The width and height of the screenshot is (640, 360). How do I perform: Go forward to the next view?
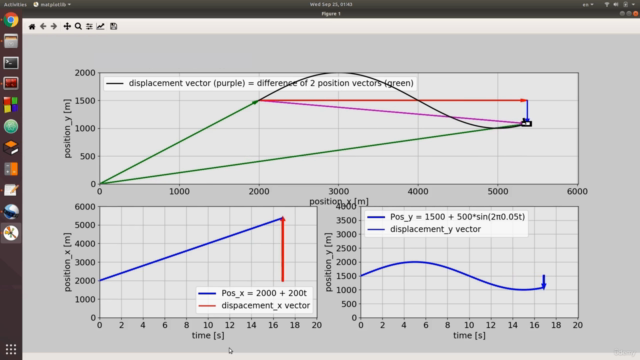click(54, 27)
